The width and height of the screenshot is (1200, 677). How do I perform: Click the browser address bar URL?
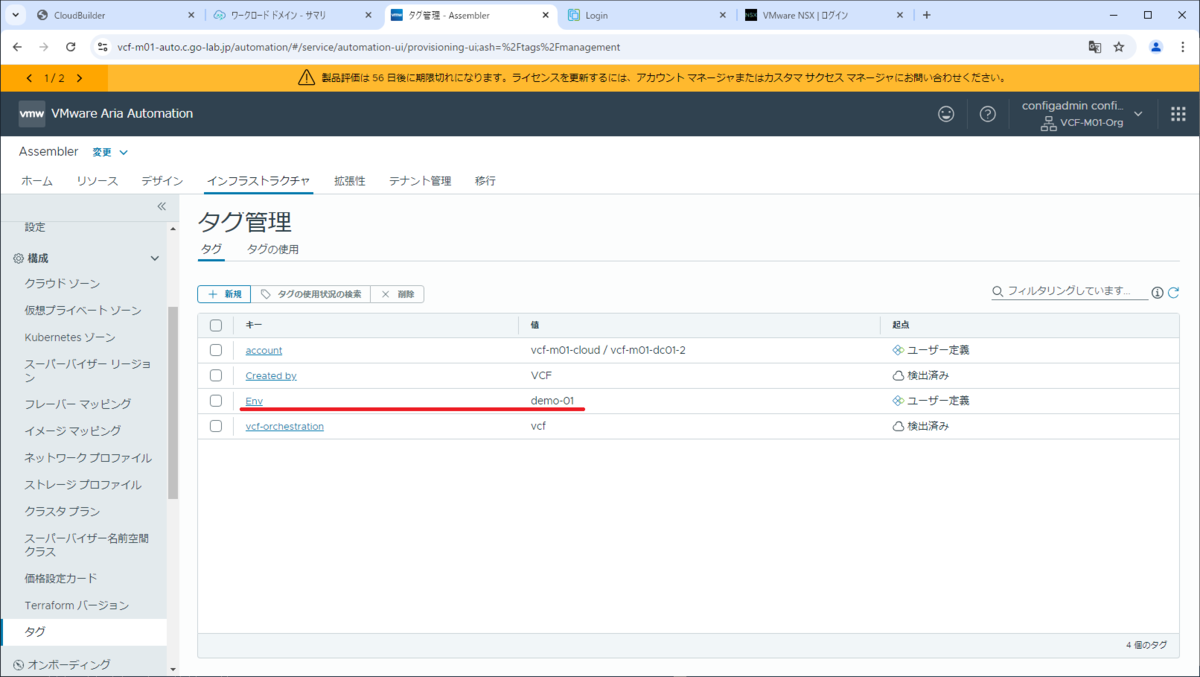pyautogui.click(x=369, y=47)
